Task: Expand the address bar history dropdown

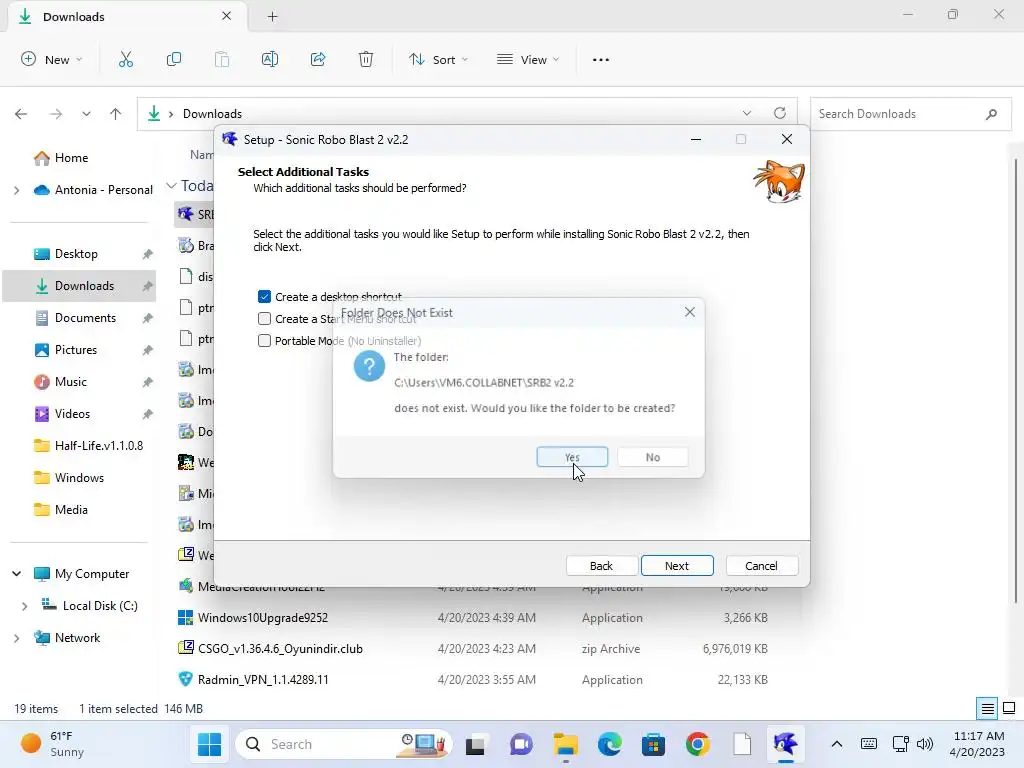Action: pyautogui.click(x=746, y=113)
